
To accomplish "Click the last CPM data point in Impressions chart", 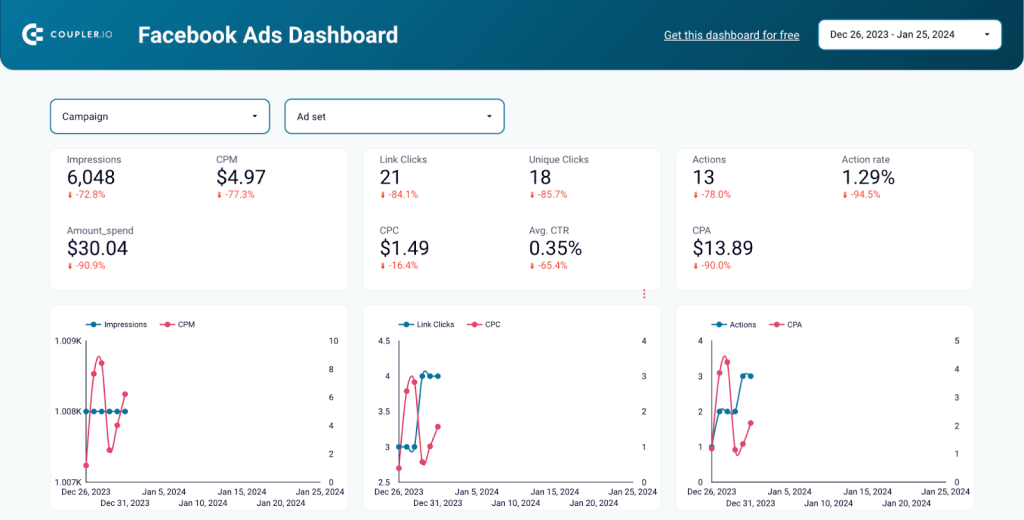I will 125,394.
